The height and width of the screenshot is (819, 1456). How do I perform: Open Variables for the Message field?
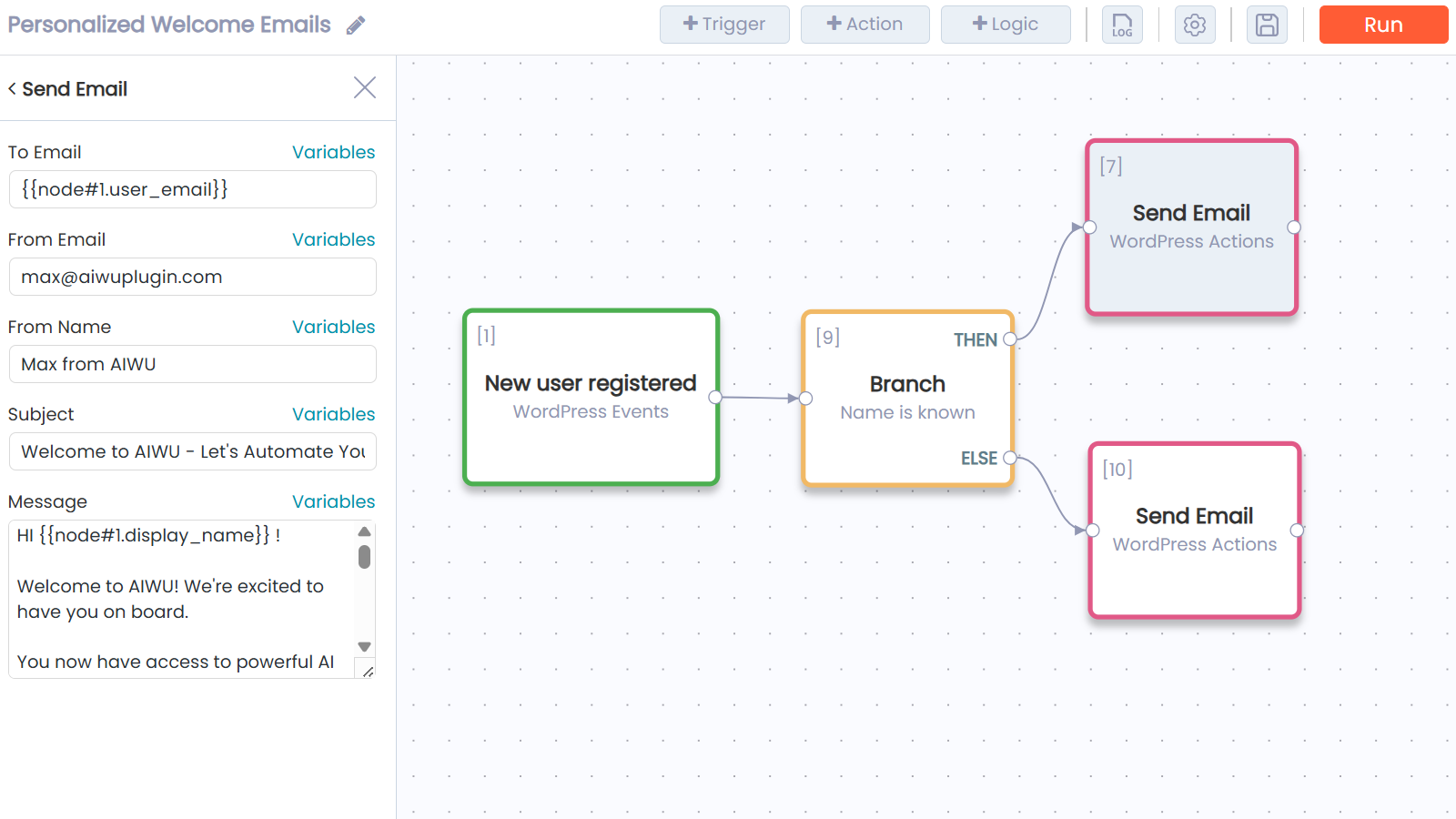[333, 501]
